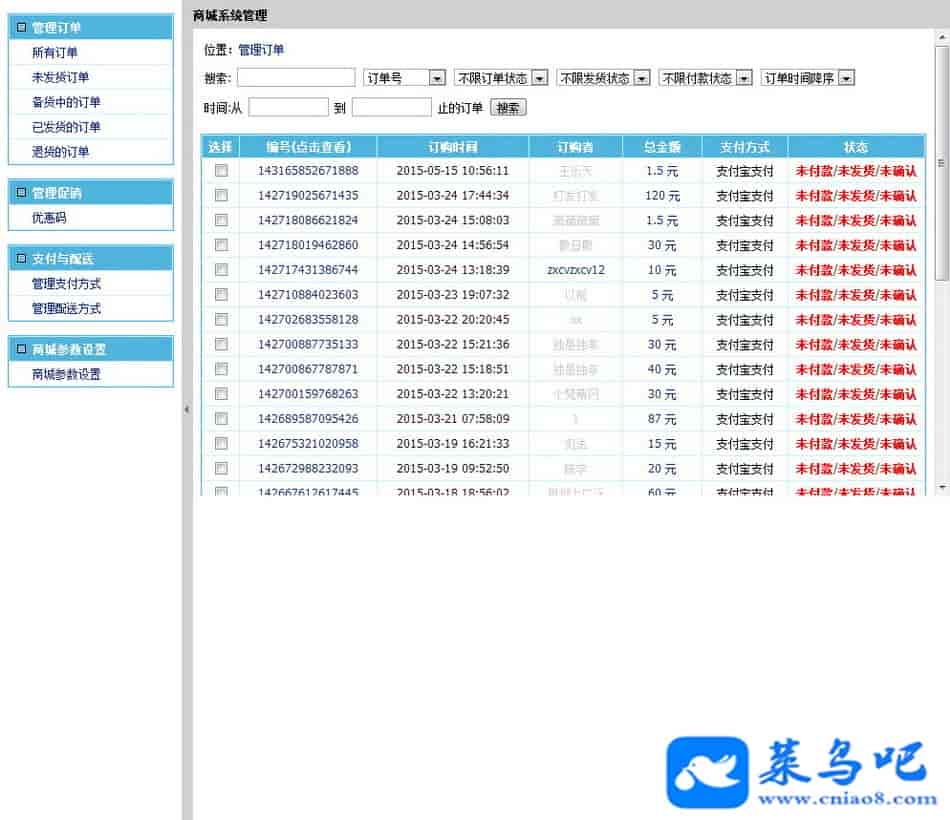Collapse the 管理促销 section icon

(21, 192)
